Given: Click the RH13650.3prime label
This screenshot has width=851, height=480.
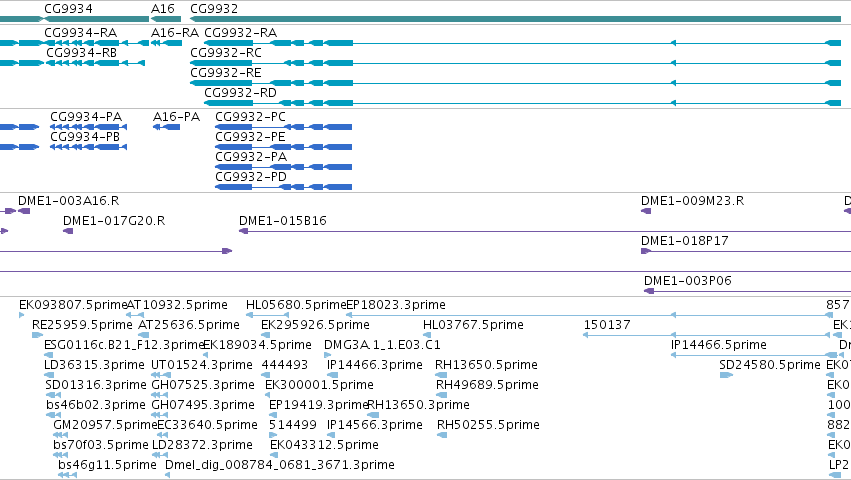Looking at the screenshot, I should coord(418,405).
